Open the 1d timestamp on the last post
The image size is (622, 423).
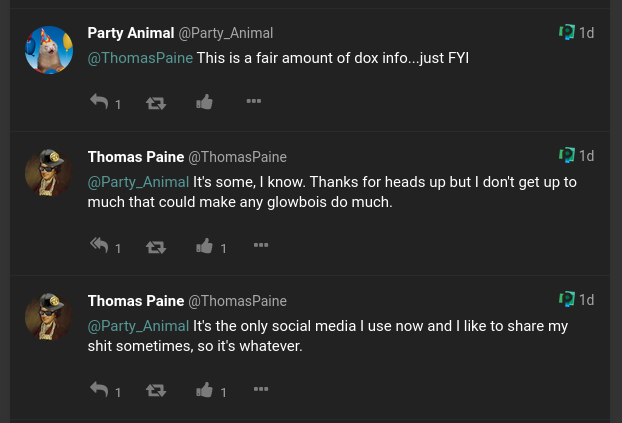coord(586,300)
